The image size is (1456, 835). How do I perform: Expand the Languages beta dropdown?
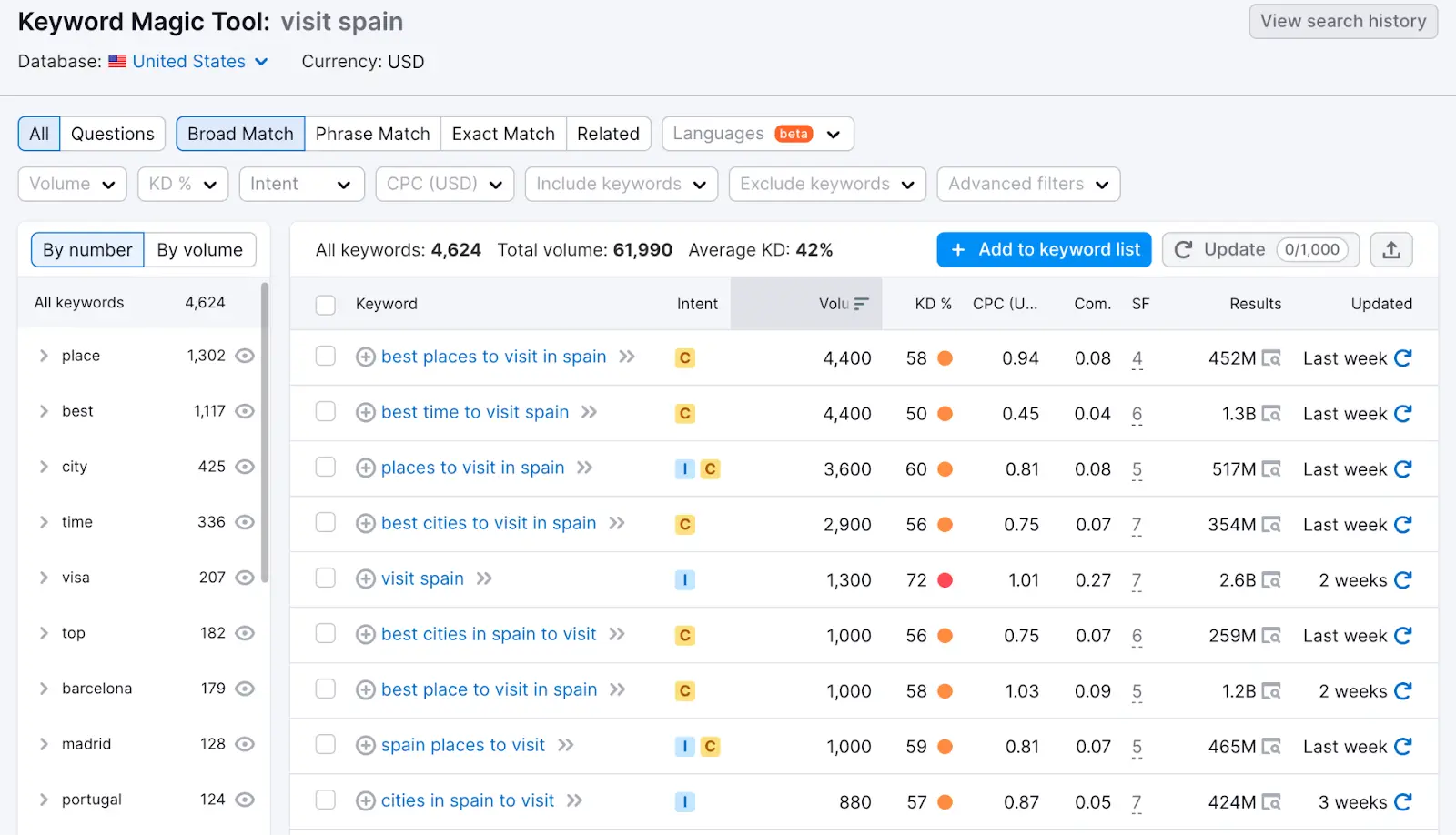[x=757, y=134]
